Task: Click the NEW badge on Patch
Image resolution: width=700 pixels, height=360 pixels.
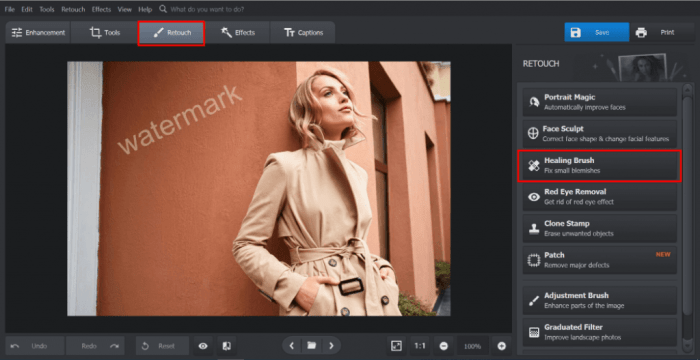Action: (x=663, y=255)
